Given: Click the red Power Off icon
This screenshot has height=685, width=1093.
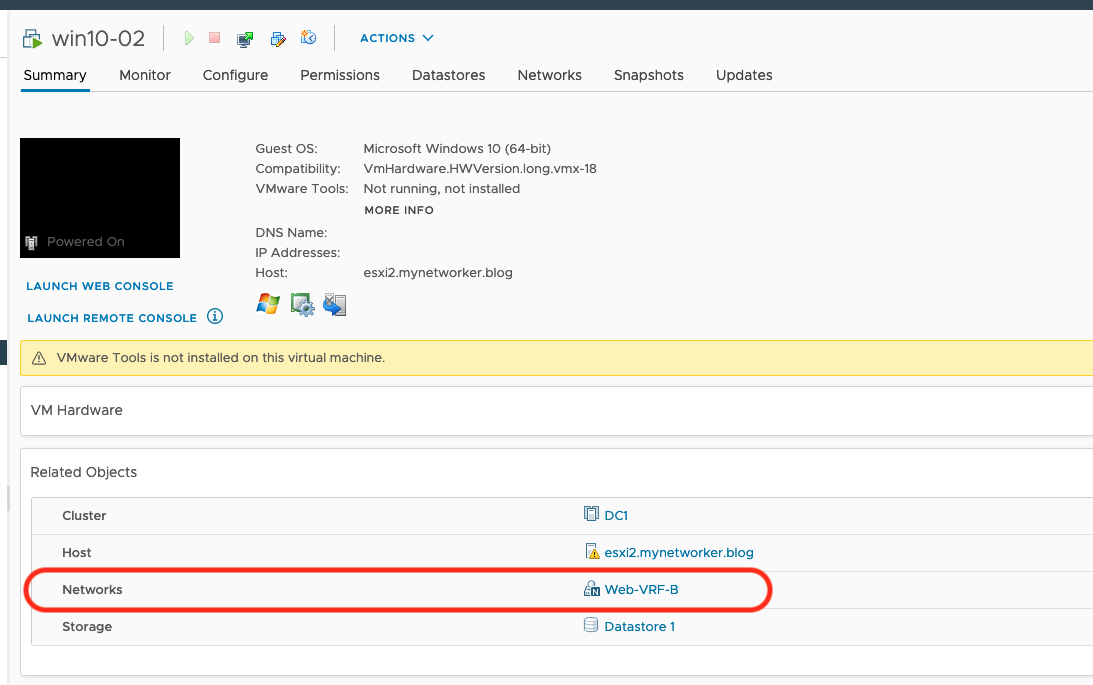Looking at the screenshot, I should [214, 38].
